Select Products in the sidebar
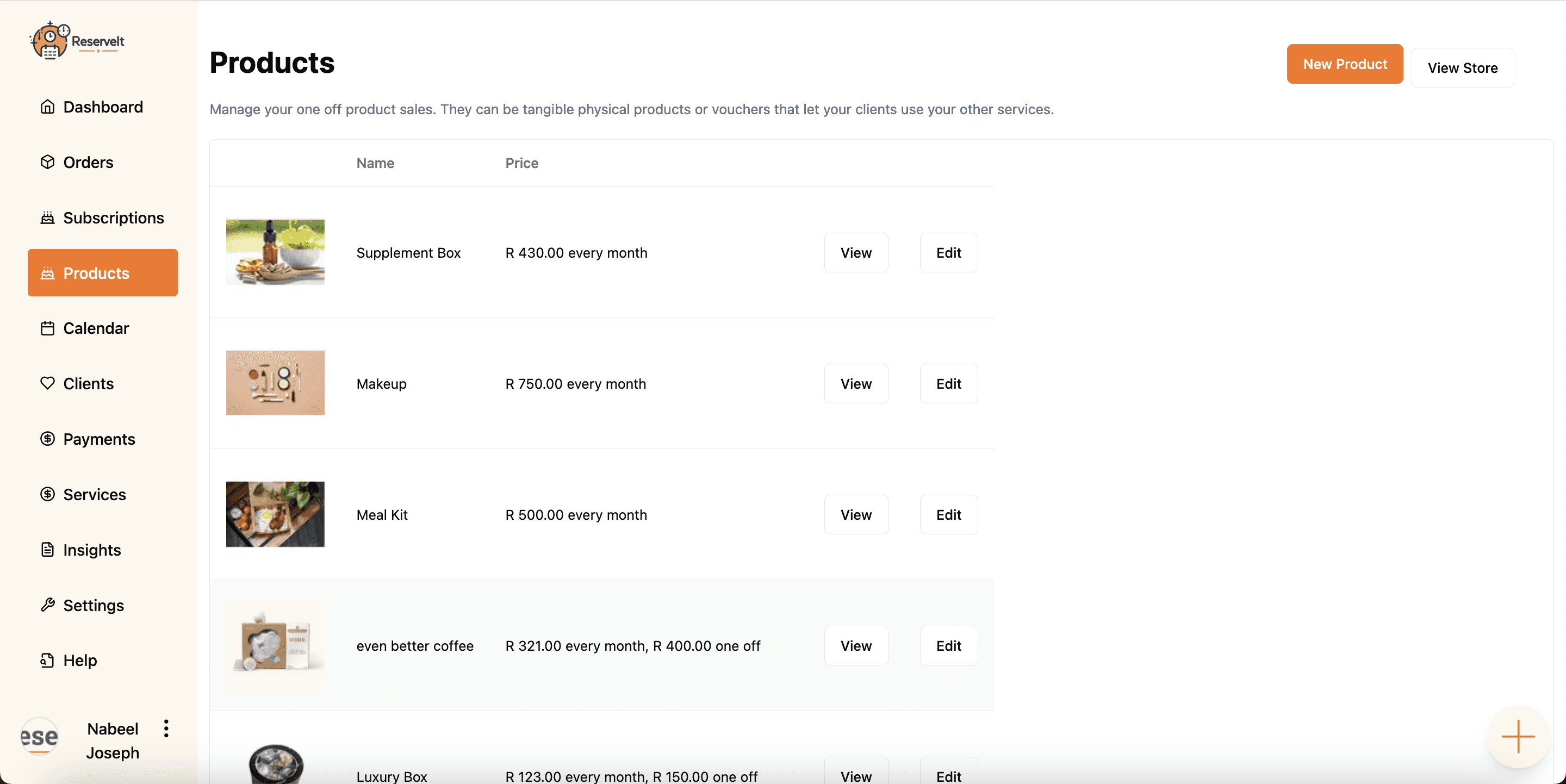 [103, 273]
